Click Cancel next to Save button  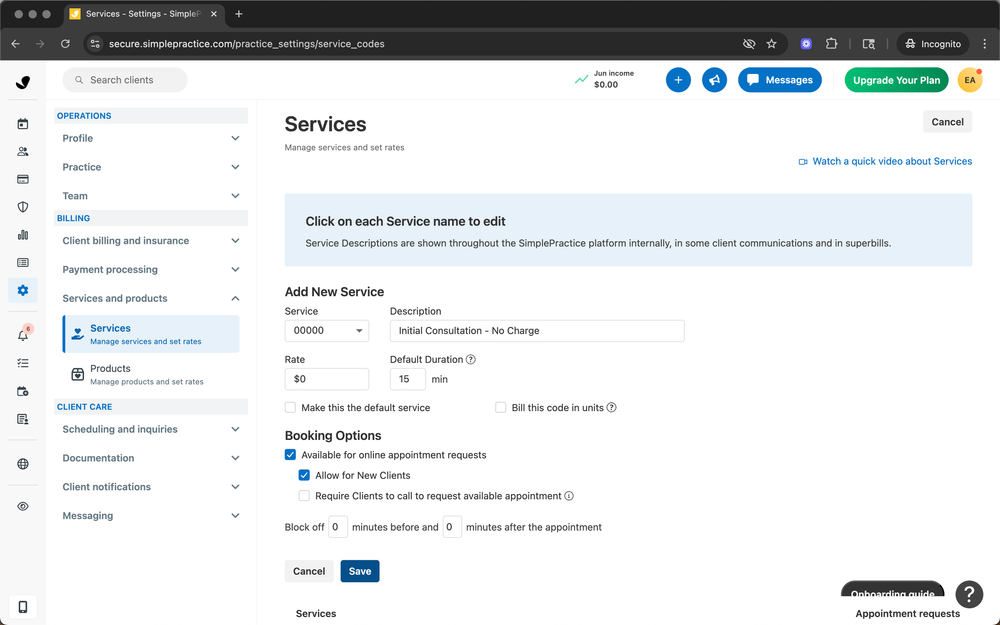[309, 571]
